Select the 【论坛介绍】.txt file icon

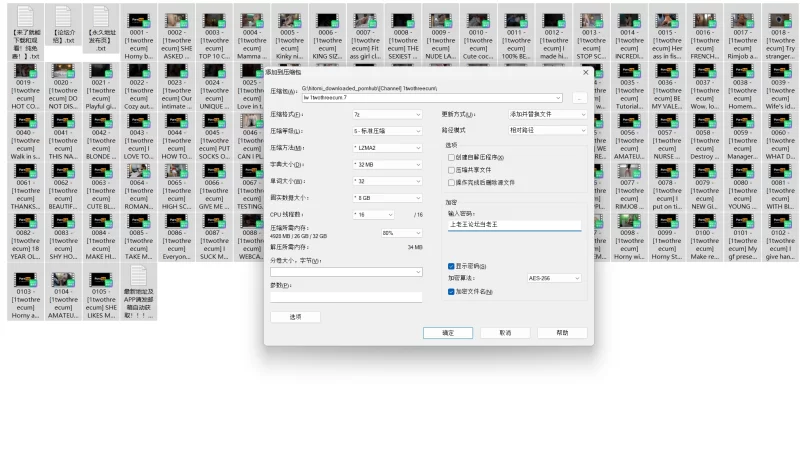[x=62, y=18]
